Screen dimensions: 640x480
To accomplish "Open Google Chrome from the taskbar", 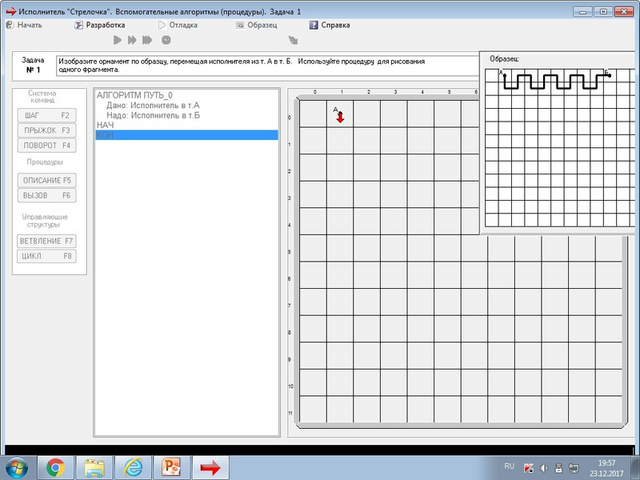I will click(56, 468).
